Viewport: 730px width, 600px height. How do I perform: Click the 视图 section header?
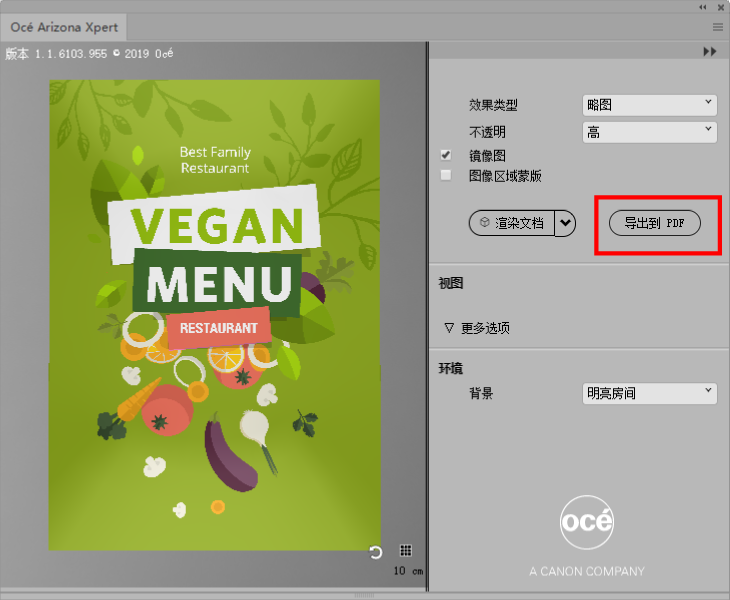451,283
